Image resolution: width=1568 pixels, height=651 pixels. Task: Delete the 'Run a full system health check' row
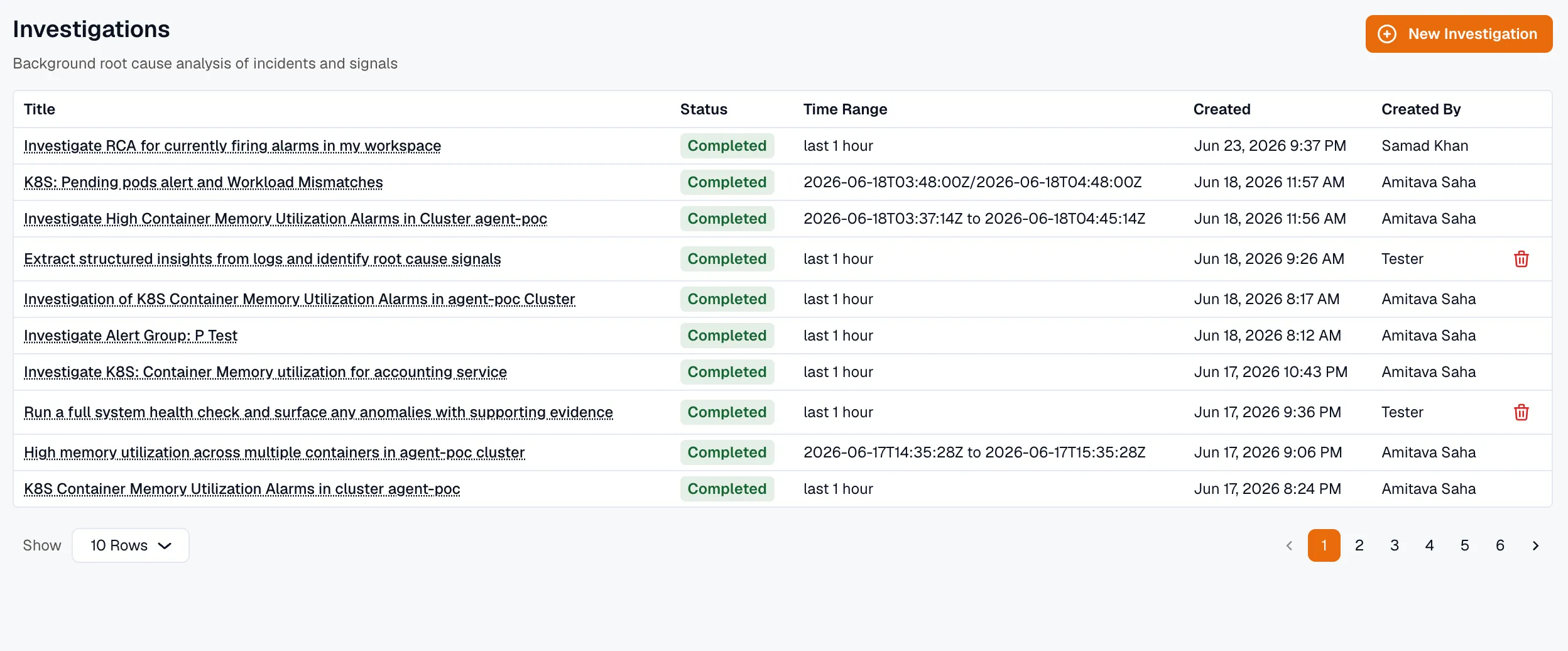[1521, 412]
